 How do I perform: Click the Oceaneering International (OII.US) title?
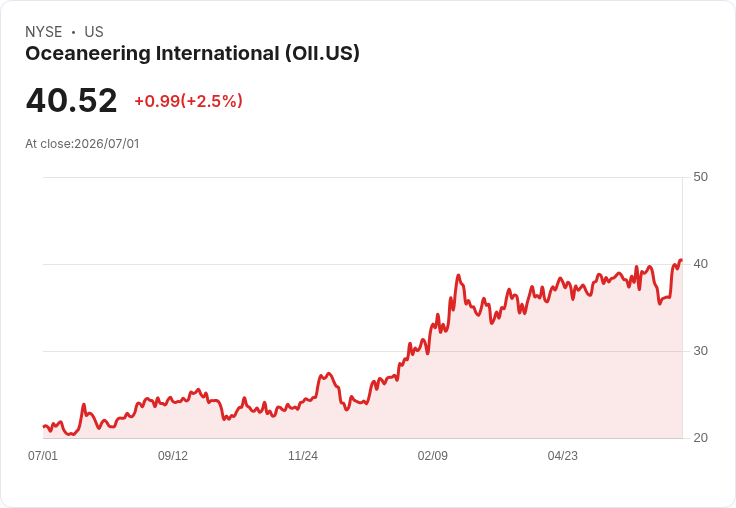pos(192,54)
